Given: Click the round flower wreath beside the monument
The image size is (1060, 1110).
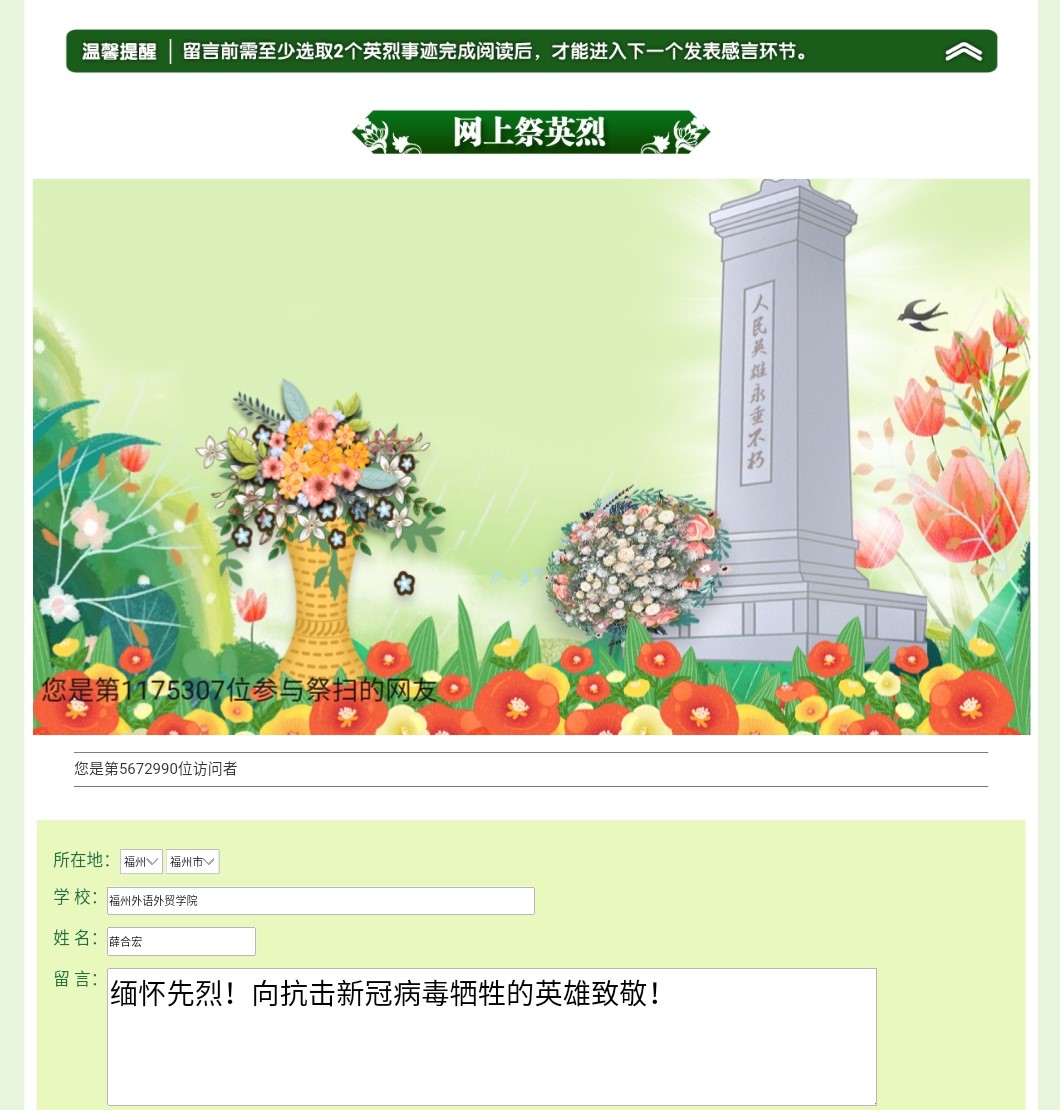Looking at the screenshot, I should (637, 561).
